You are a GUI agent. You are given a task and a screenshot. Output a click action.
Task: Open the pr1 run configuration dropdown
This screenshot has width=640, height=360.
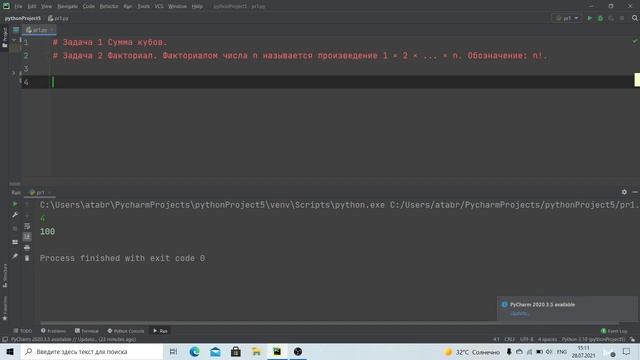(x=567, y=18)
